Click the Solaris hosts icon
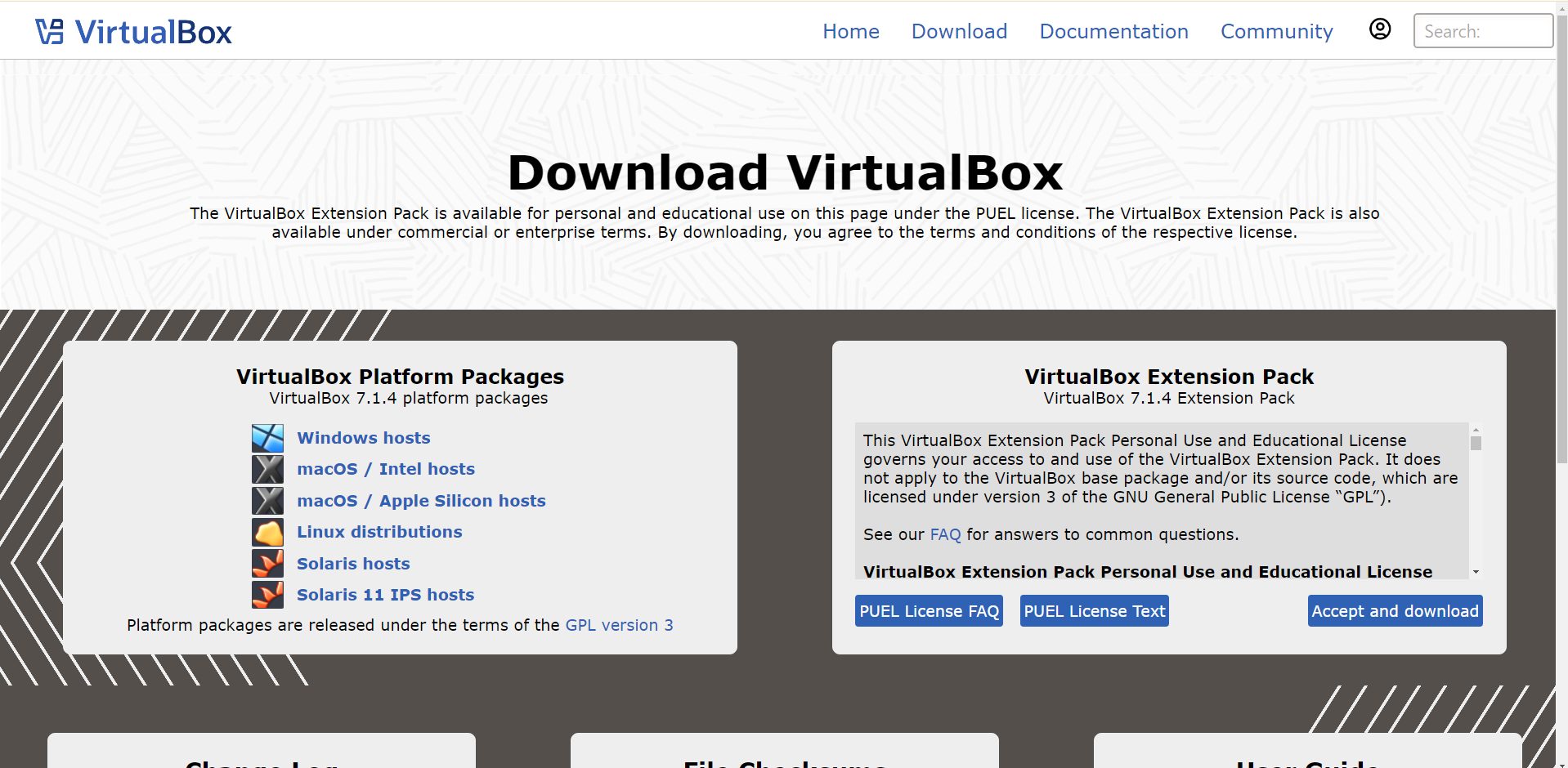Screen dimensions: 1568x768 pos(267,564)
